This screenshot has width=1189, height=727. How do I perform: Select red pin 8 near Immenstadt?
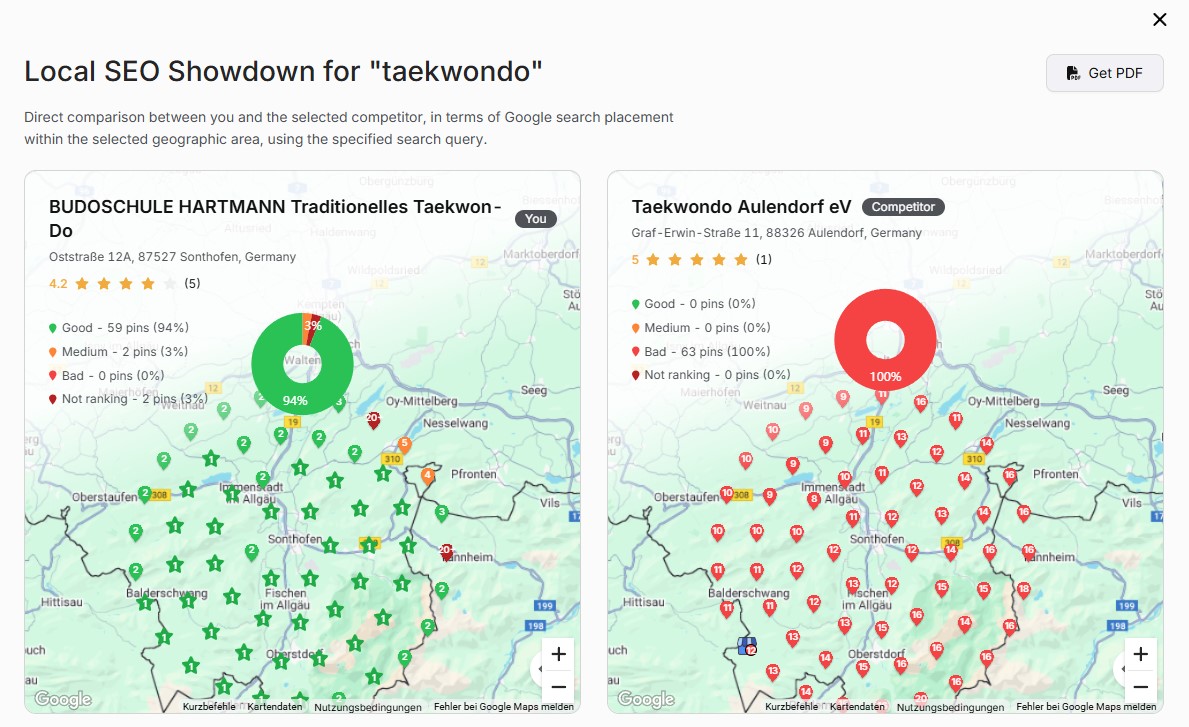point(814,500)
